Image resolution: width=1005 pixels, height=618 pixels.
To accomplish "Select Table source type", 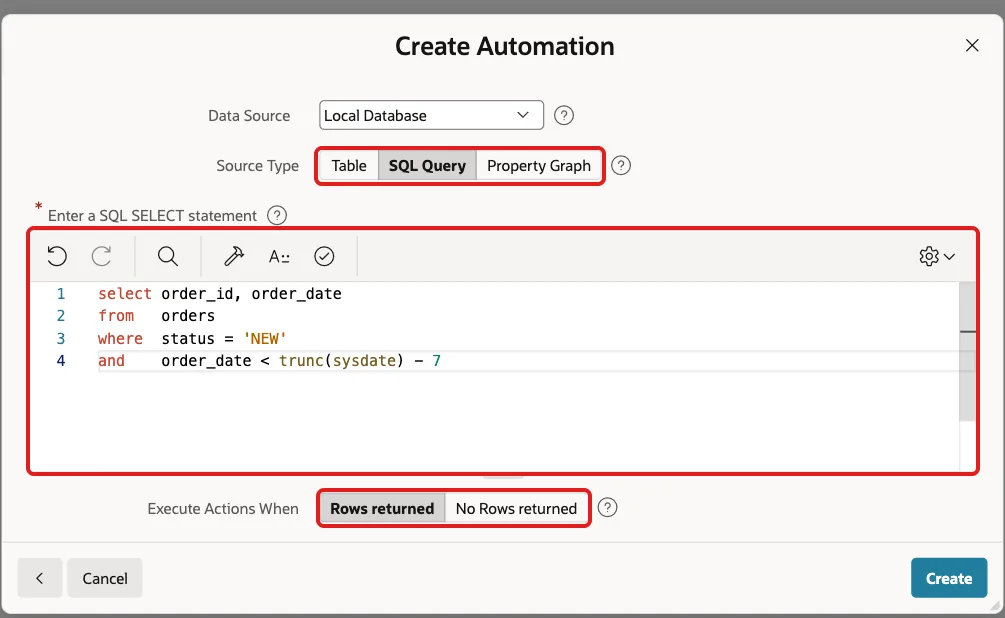I will click(x=349, y=165).
